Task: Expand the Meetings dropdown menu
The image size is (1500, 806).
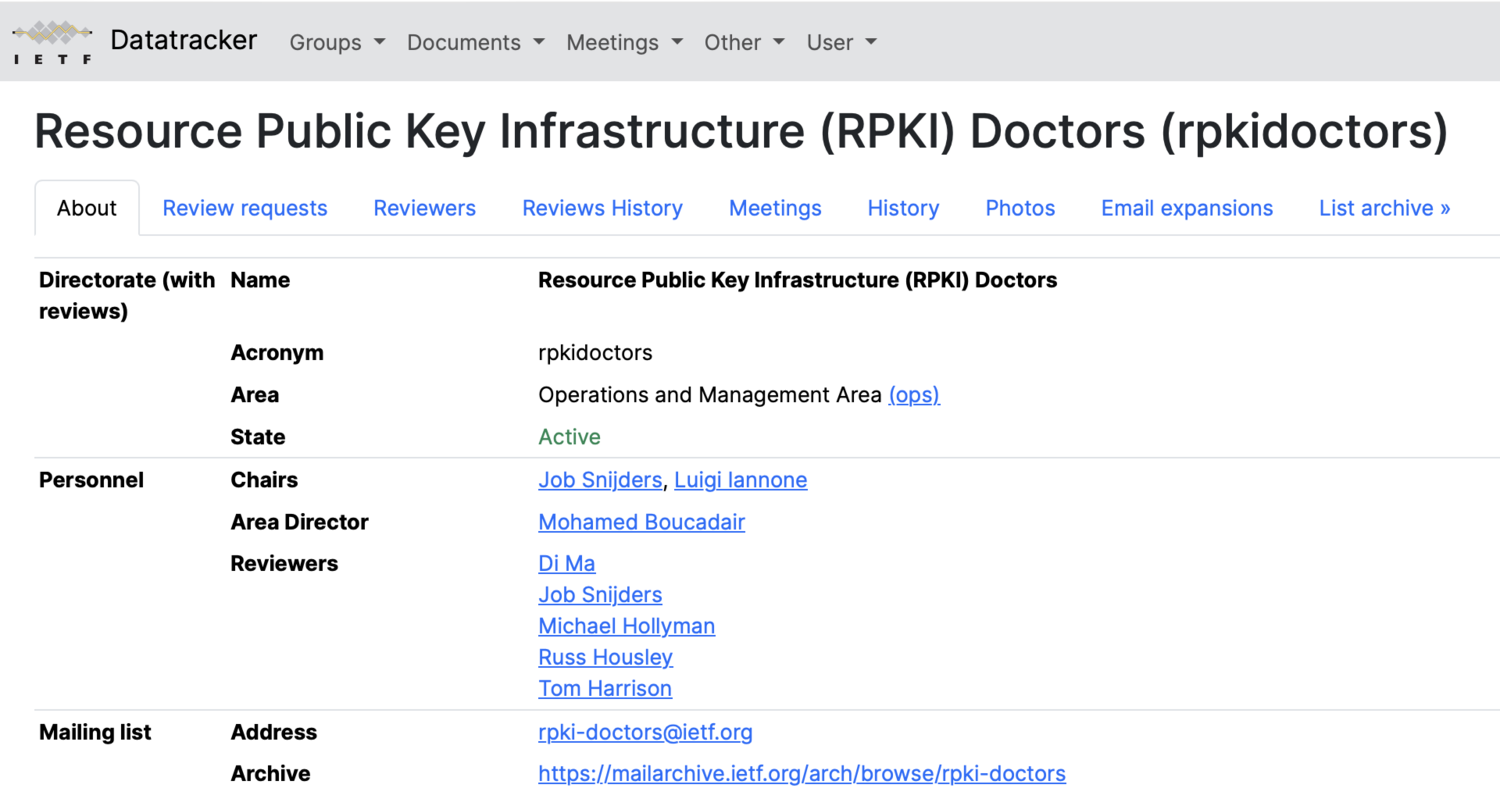Action: point(625,42)
